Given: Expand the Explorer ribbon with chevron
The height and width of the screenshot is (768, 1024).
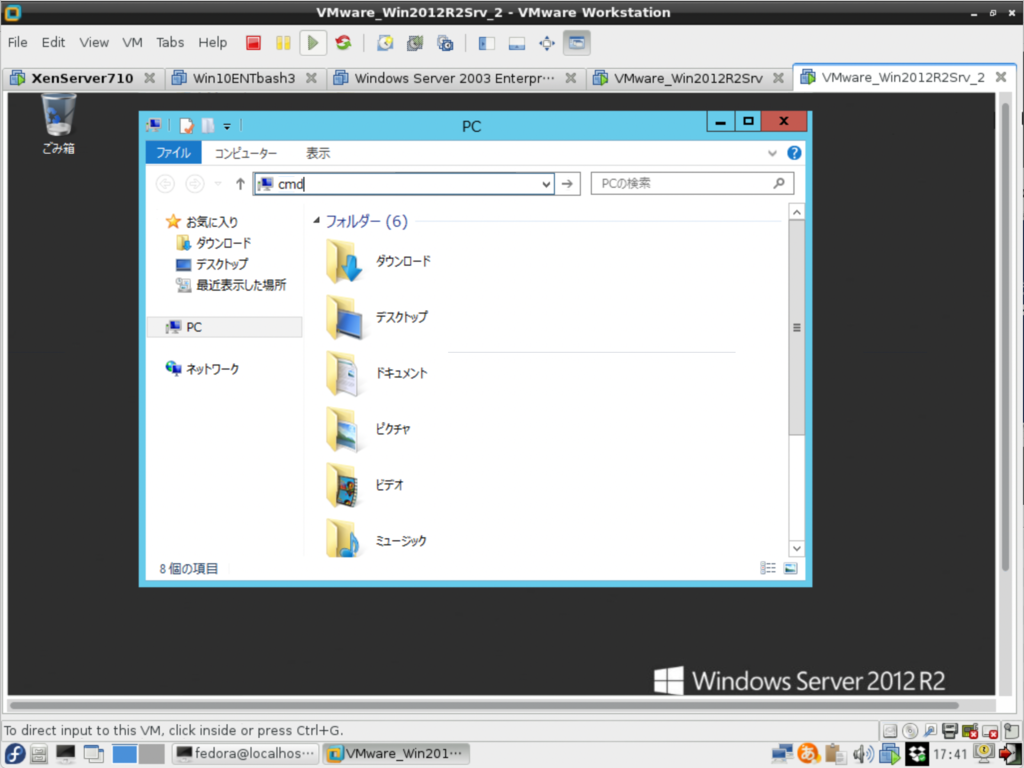Looking at the screenshot, I should (772, 153).
